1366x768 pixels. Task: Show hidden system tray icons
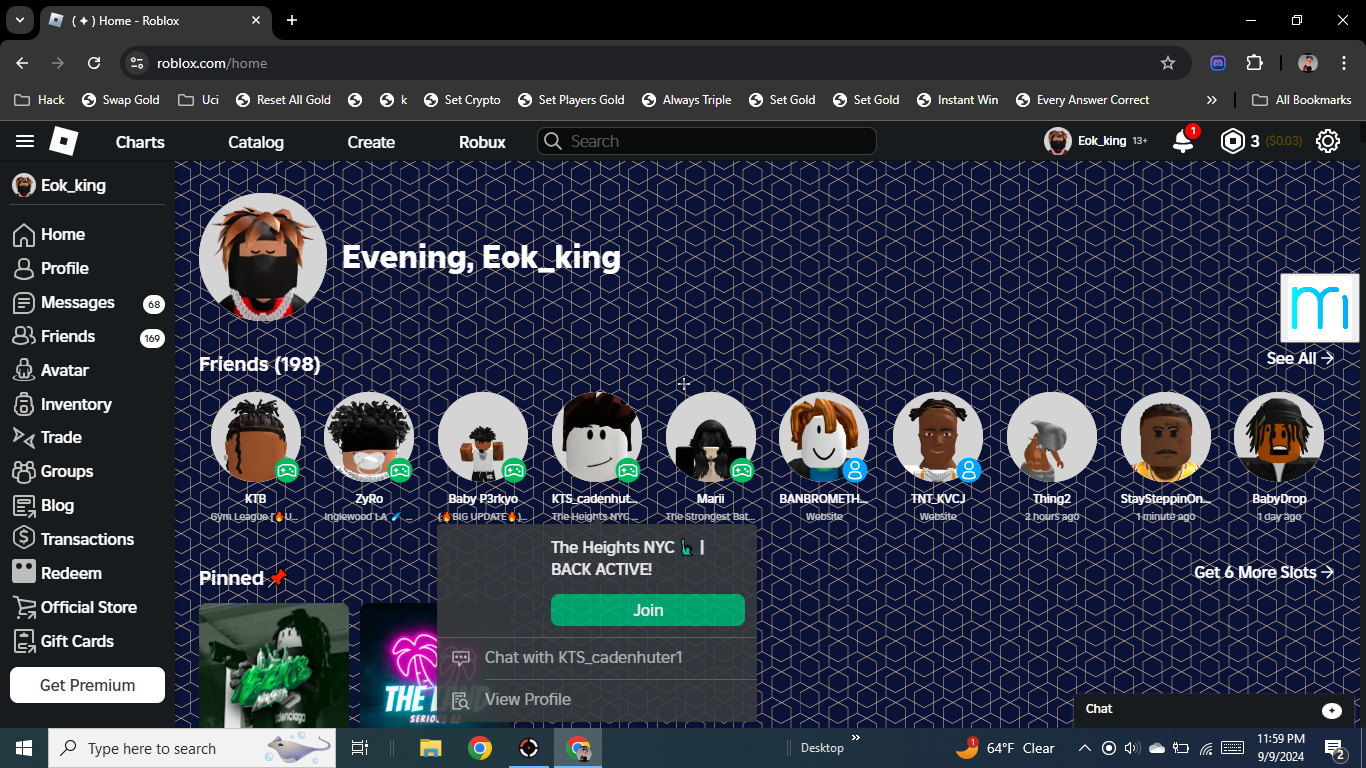click(x=1084, y=748)
